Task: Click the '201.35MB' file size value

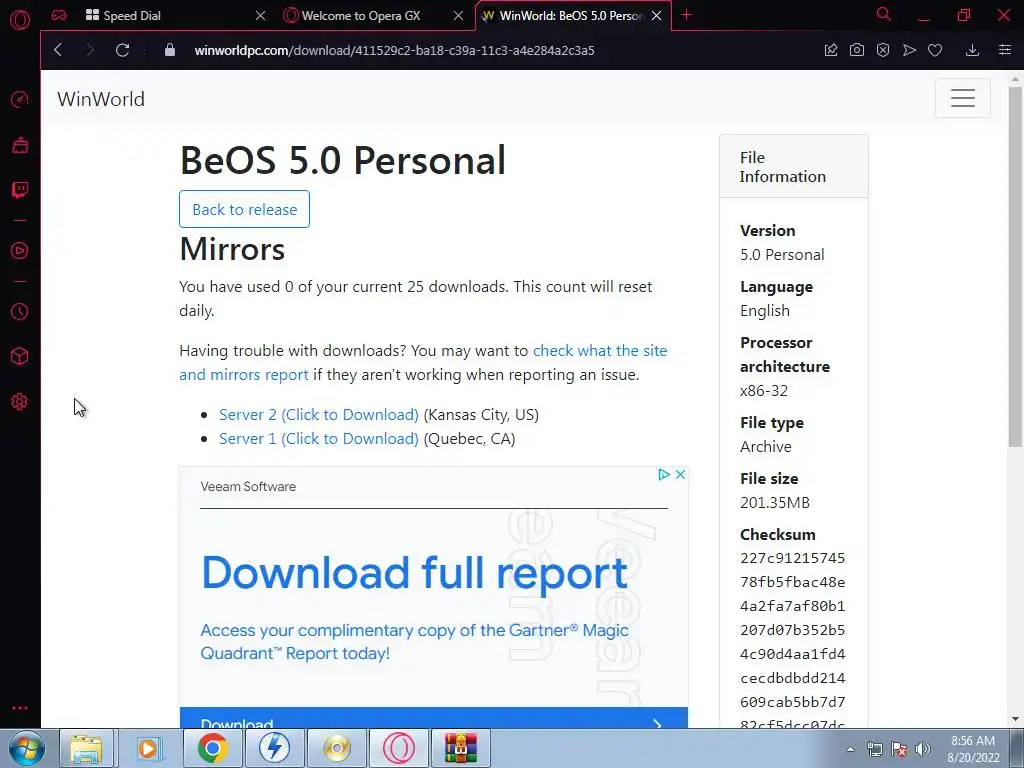Action: (775, 502)
